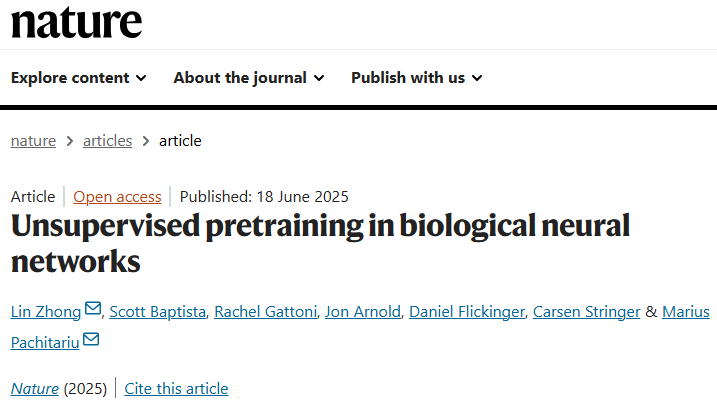Expand the Explore content menu
The width and height of the screenshot is (717, 407).
79,78
